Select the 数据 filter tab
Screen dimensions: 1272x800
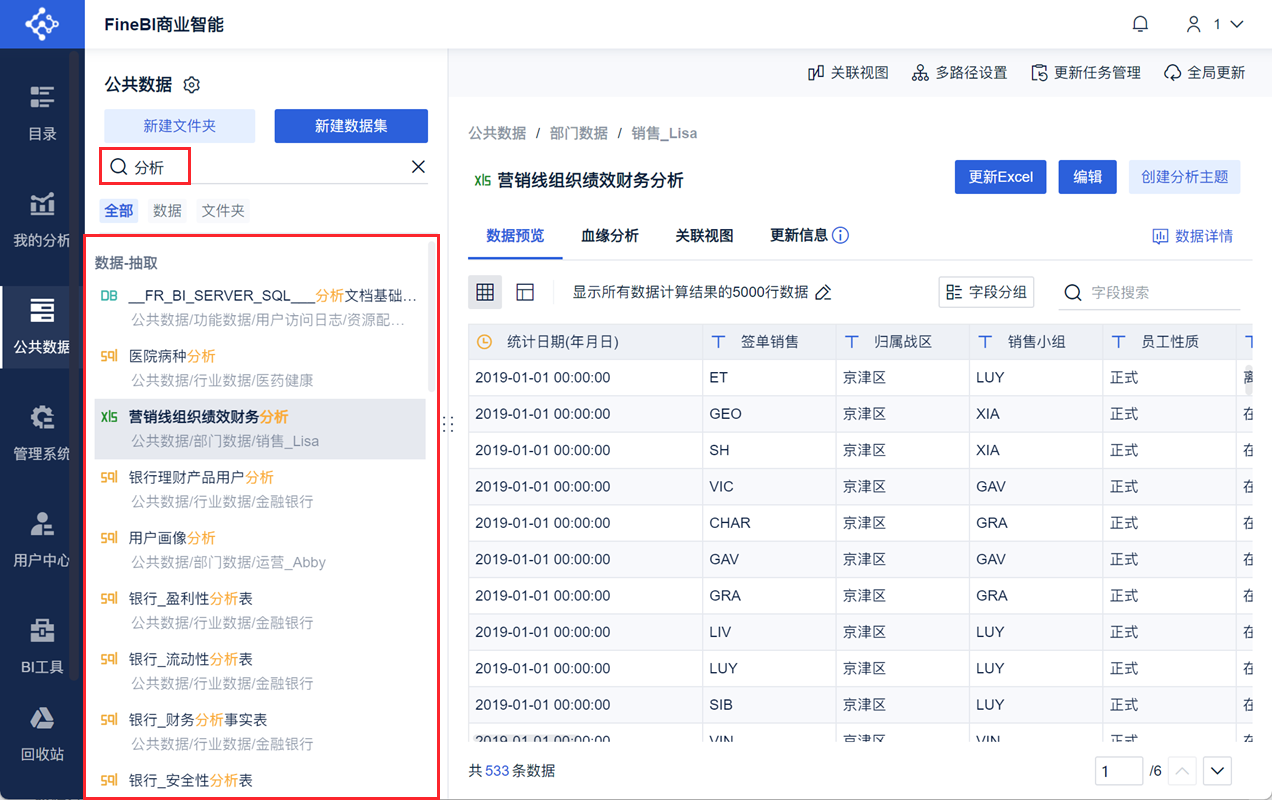[x=167, y=211]
